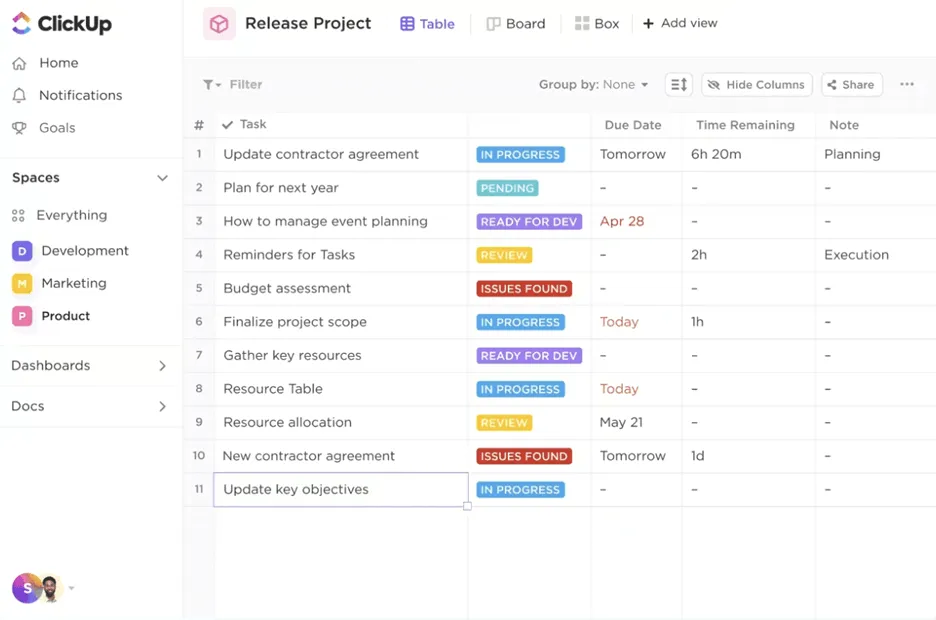This screenshot has height=620, width=936.
Task: Select Everything under Spaces
Action: [x=72, y=215]
